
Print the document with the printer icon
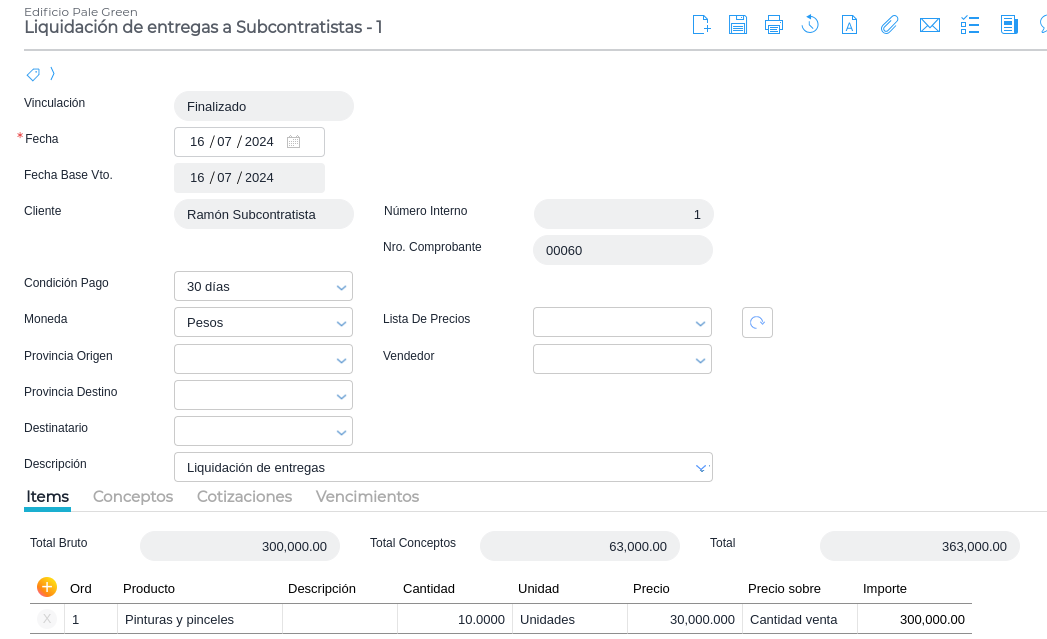coord(774,25)
